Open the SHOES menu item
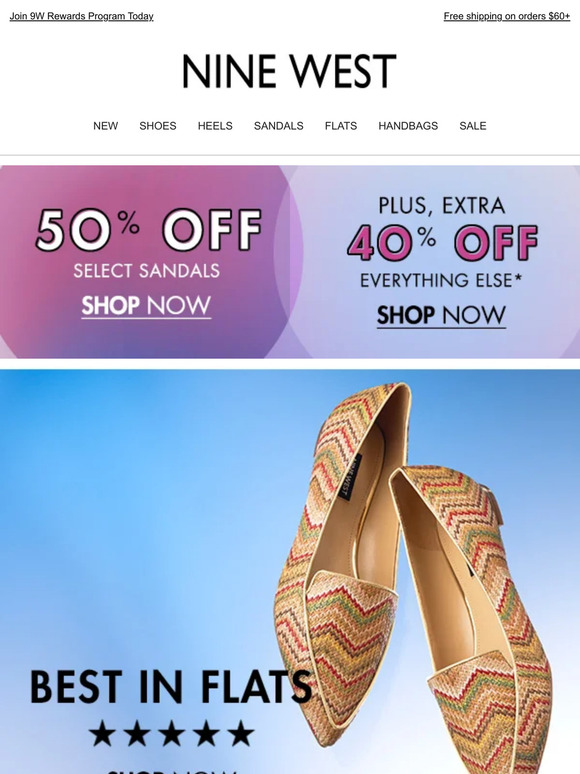This screenshot has width=580, height=774. 157,126
